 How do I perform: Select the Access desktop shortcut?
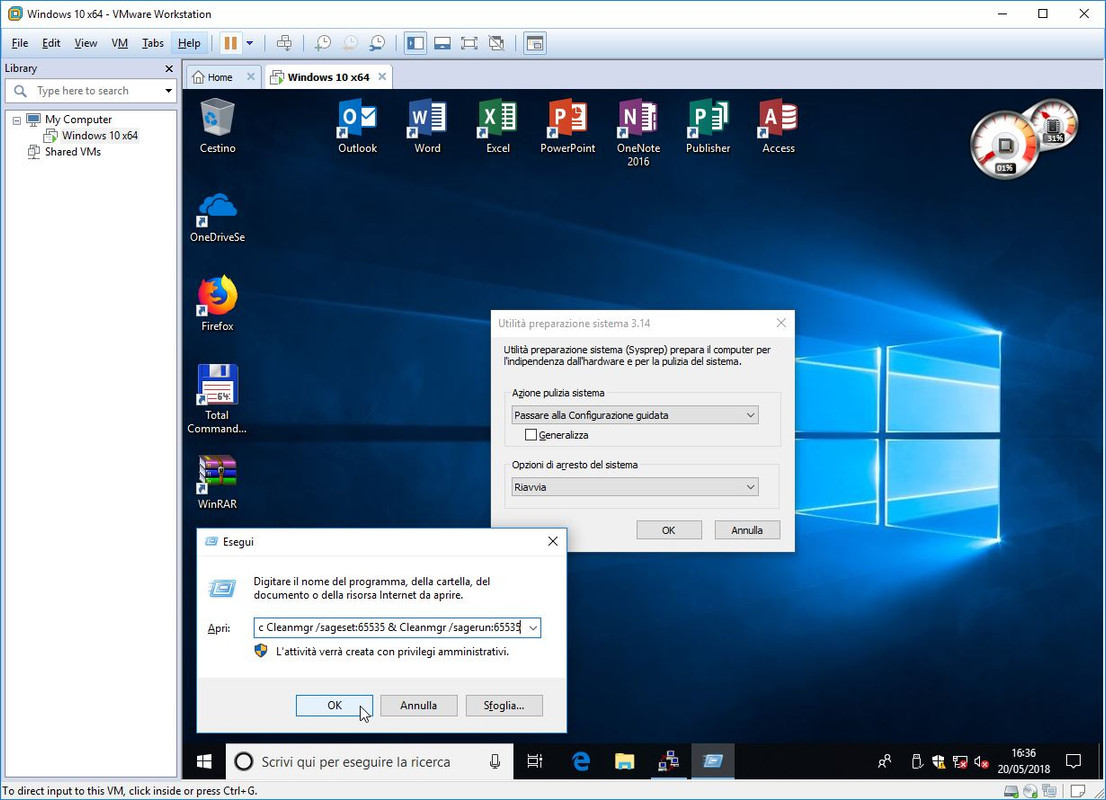778,126
